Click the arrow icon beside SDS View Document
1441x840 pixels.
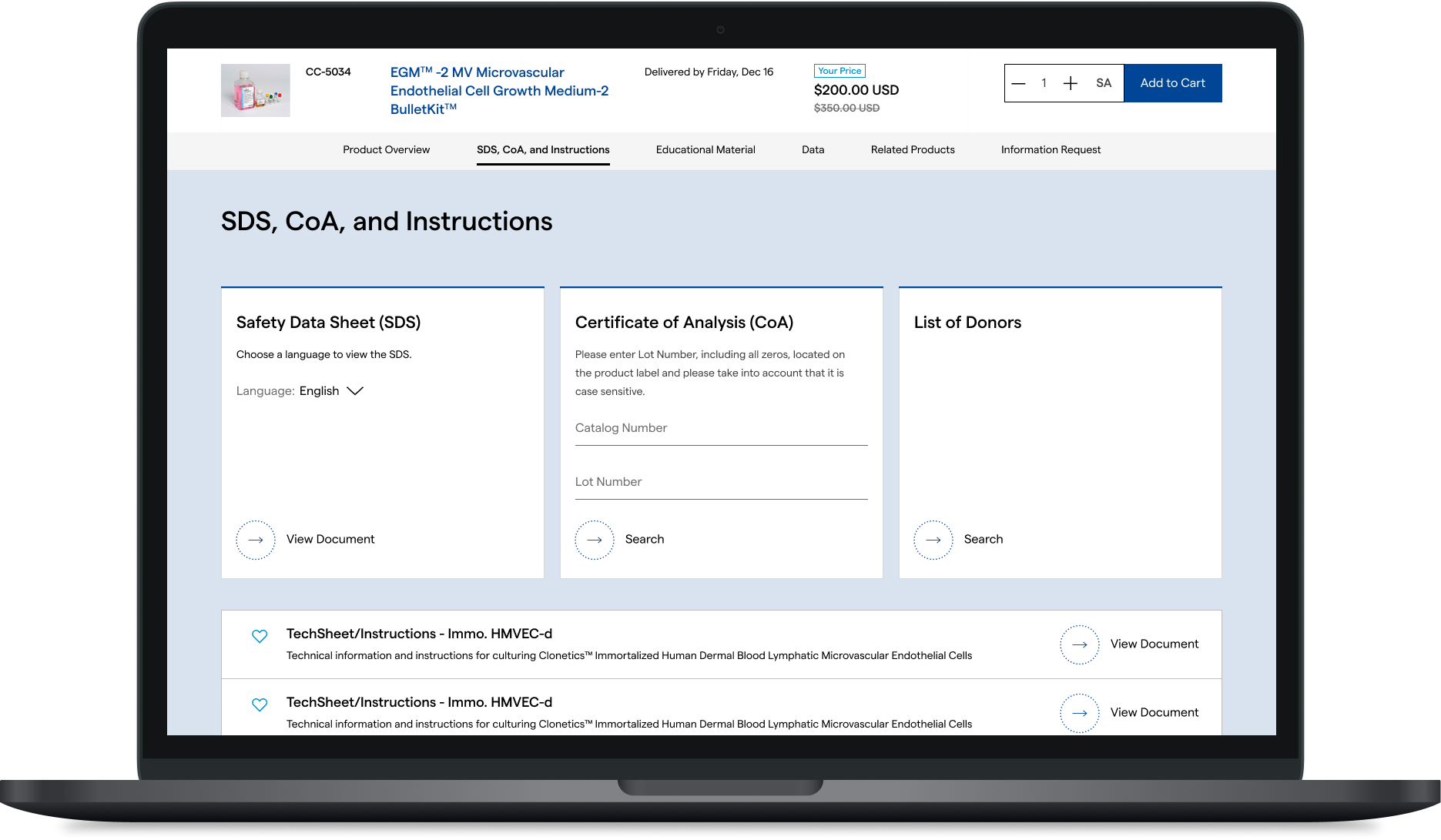click(256, 540)
